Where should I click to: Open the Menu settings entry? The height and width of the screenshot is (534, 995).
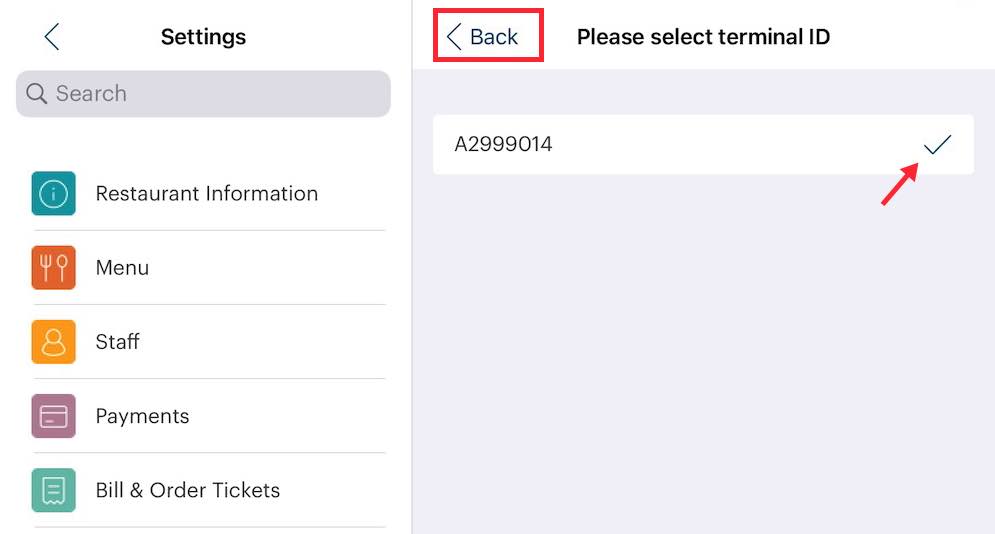(x=123, y=267)
